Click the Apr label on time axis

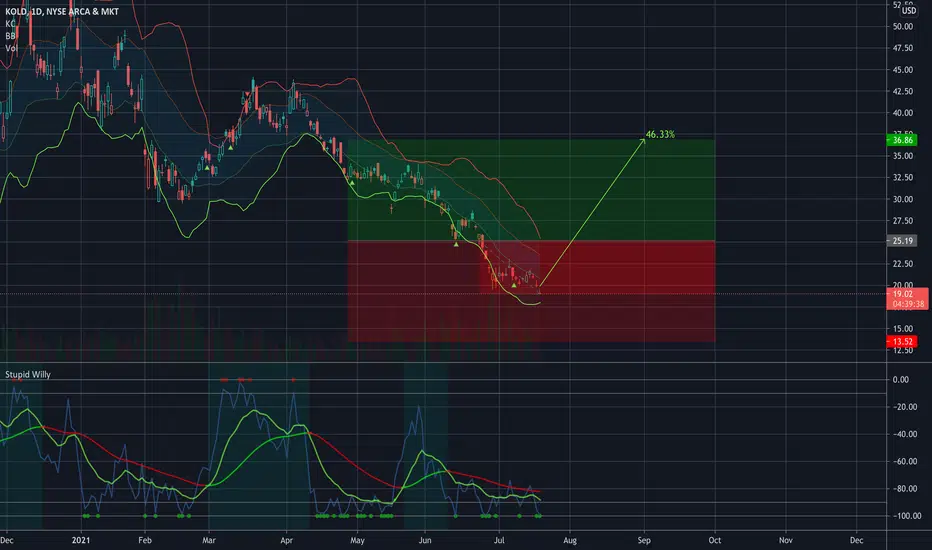286,540
